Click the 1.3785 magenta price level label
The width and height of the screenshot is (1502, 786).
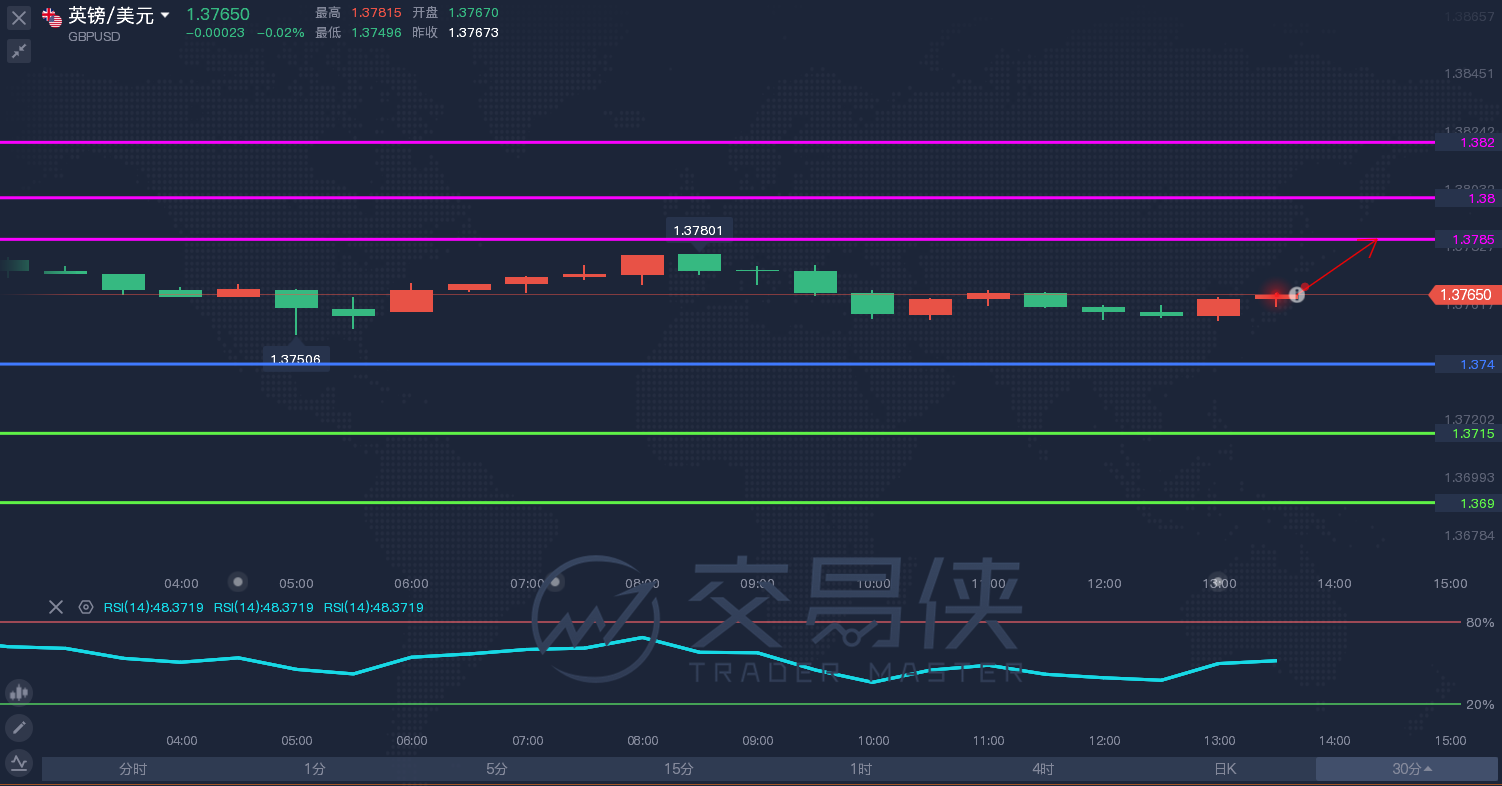pyautogui.click(x=1472, y=239)
